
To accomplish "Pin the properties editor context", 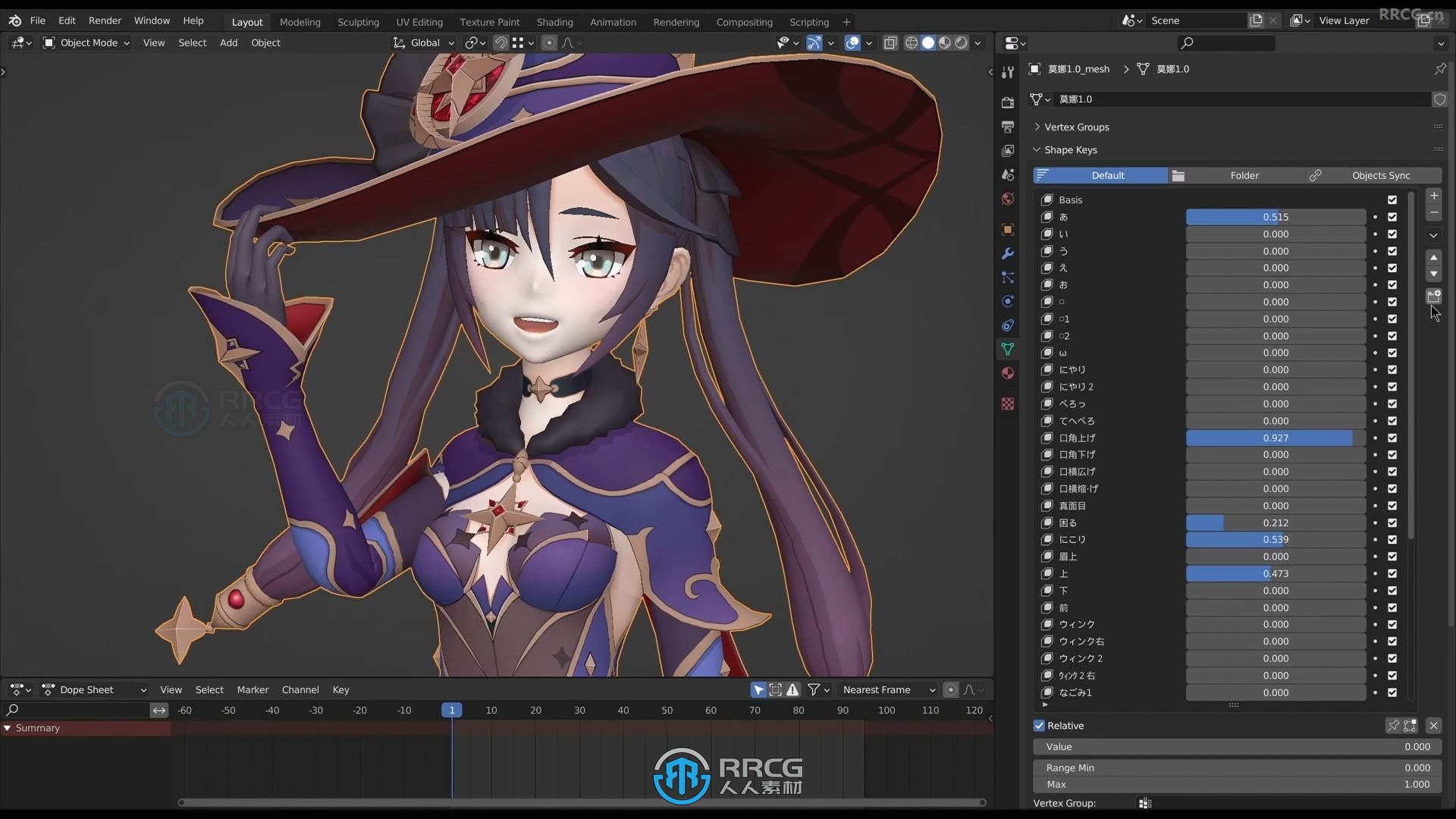I will [1439, 69].
